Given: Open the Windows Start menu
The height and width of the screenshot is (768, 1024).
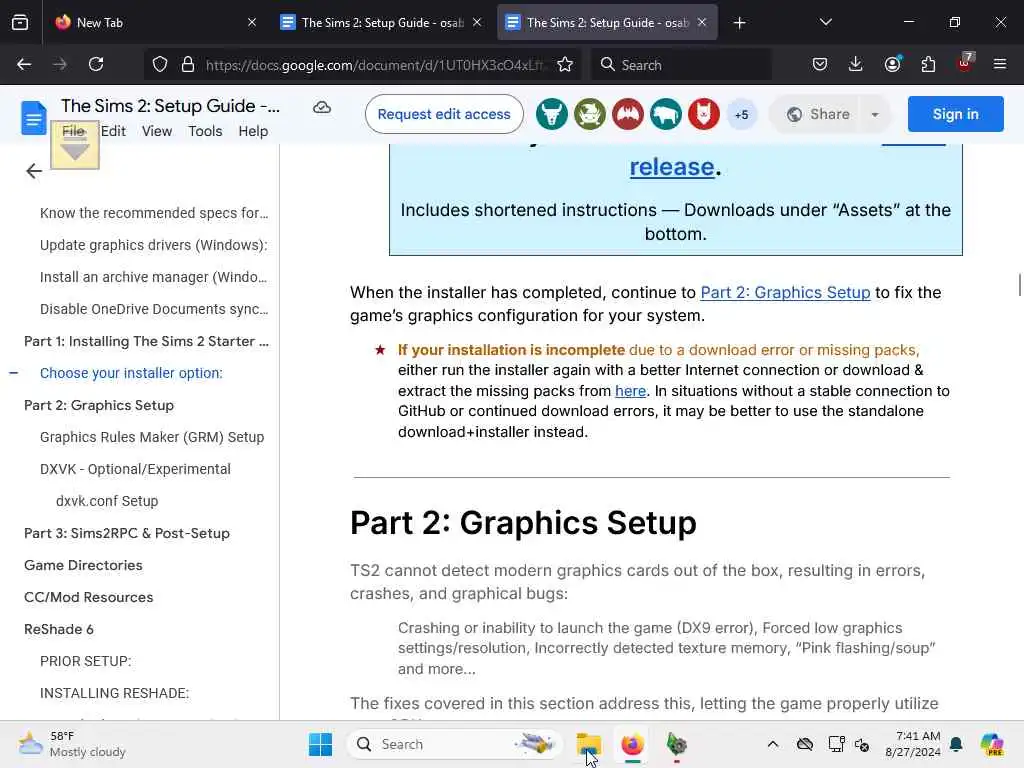Looking at the screenshot, I should pos(320,744).
